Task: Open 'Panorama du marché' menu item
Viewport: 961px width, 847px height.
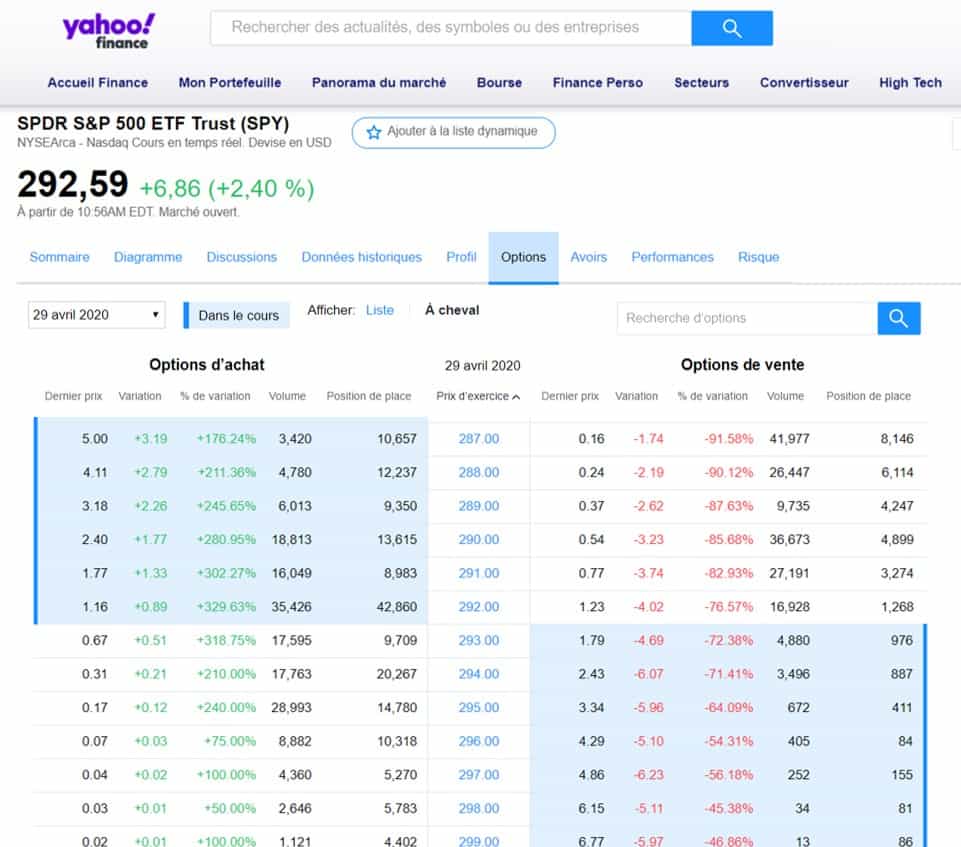Action: 379,83
